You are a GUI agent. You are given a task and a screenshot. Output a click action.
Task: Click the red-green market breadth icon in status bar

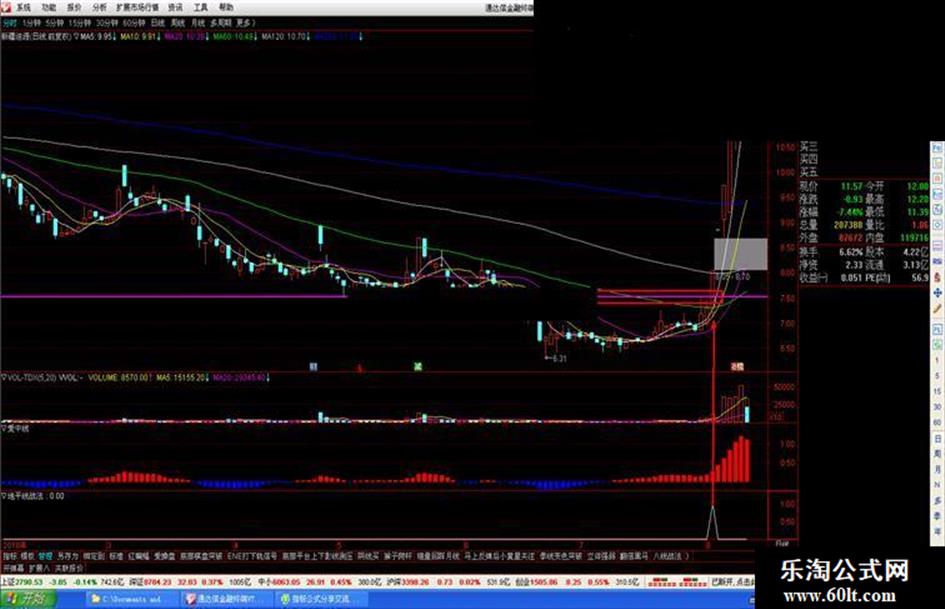coord(677,582)
